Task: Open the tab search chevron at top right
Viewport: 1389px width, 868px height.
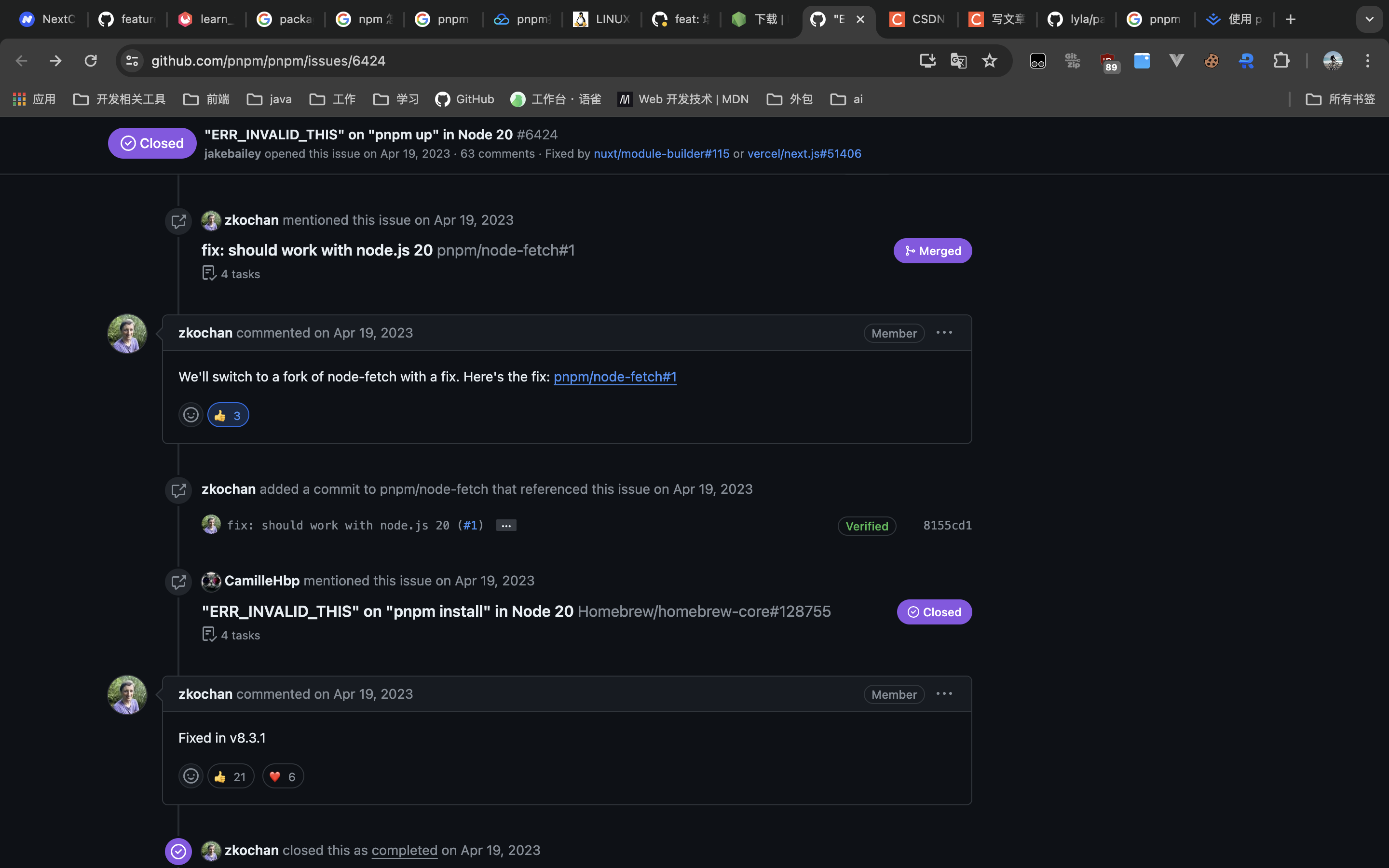Action: [x=1370, y=19]
